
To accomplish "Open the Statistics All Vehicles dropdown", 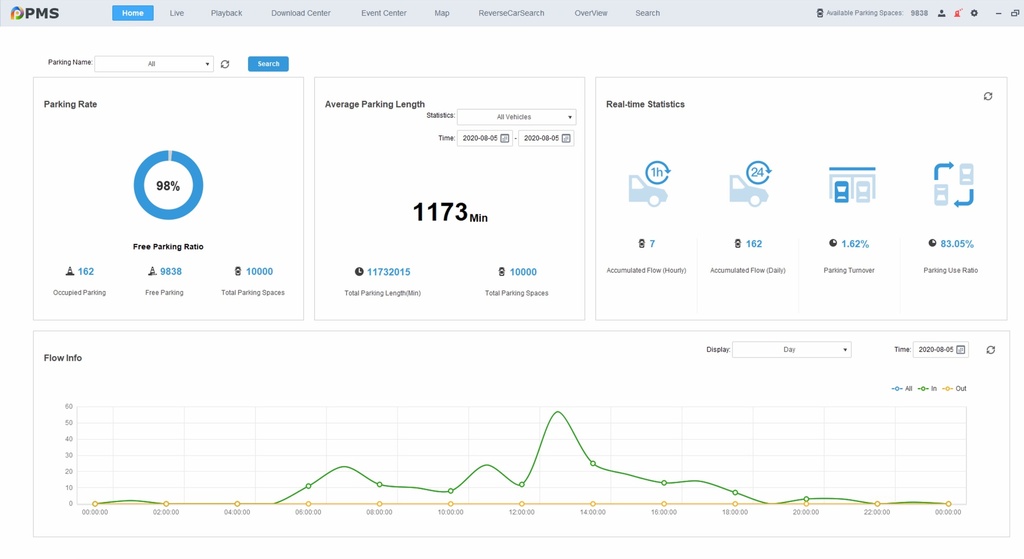I will click(x=516, y=117).
